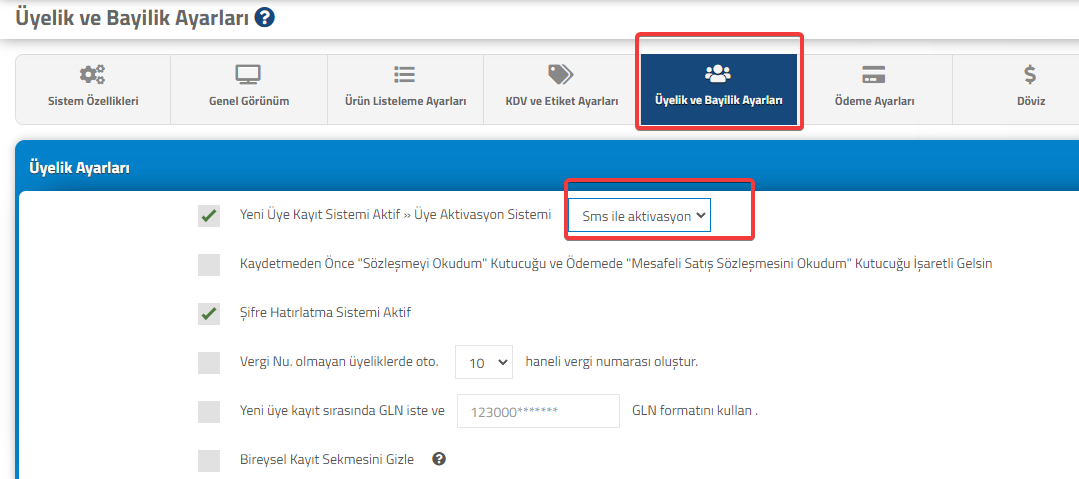Viewport: 1079px width, 479px height.
Task: Open the tax number digit count dropdown
Action: click(484, 362)
